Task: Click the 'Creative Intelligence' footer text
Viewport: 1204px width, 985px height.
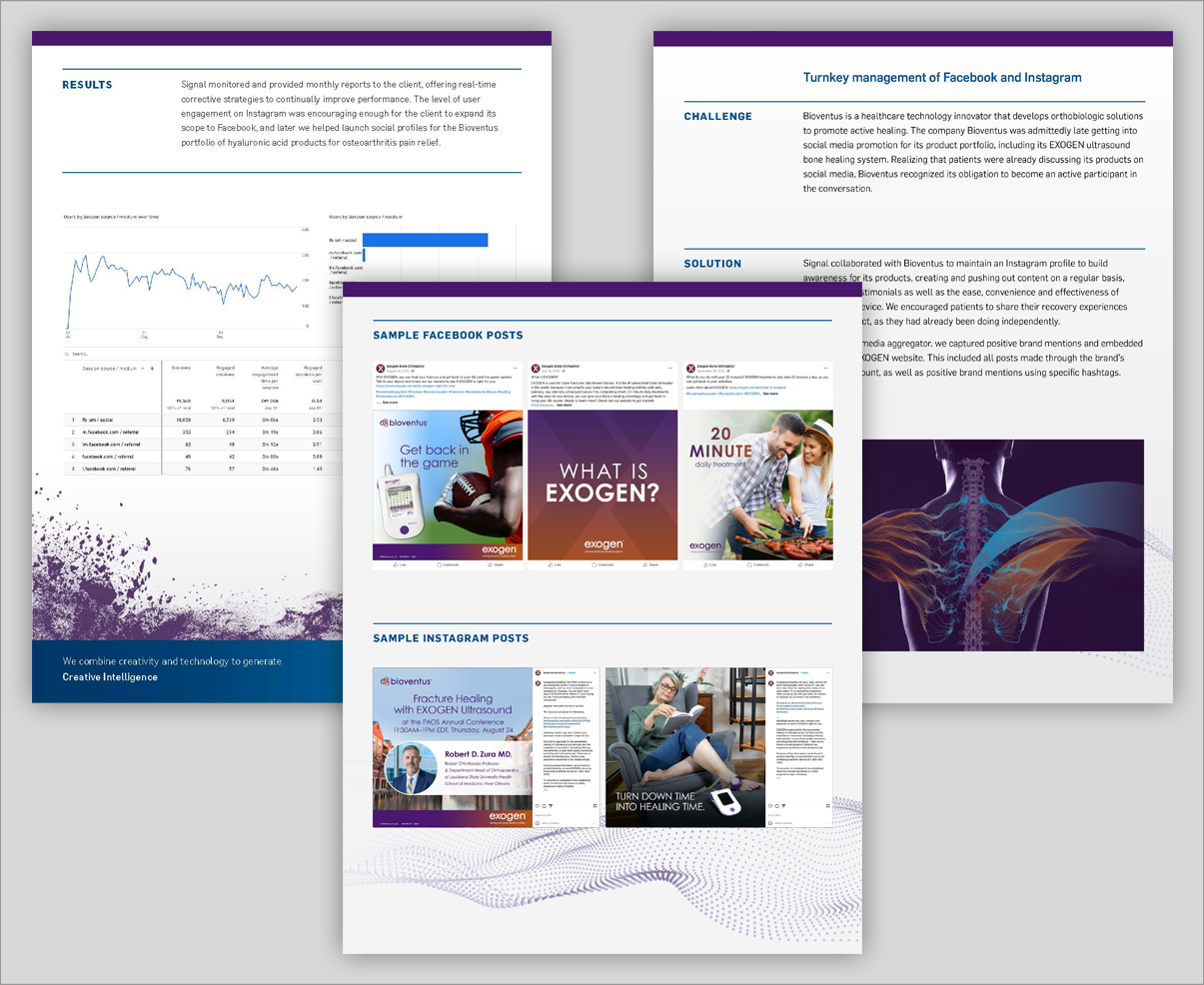Action: (110, 677)
